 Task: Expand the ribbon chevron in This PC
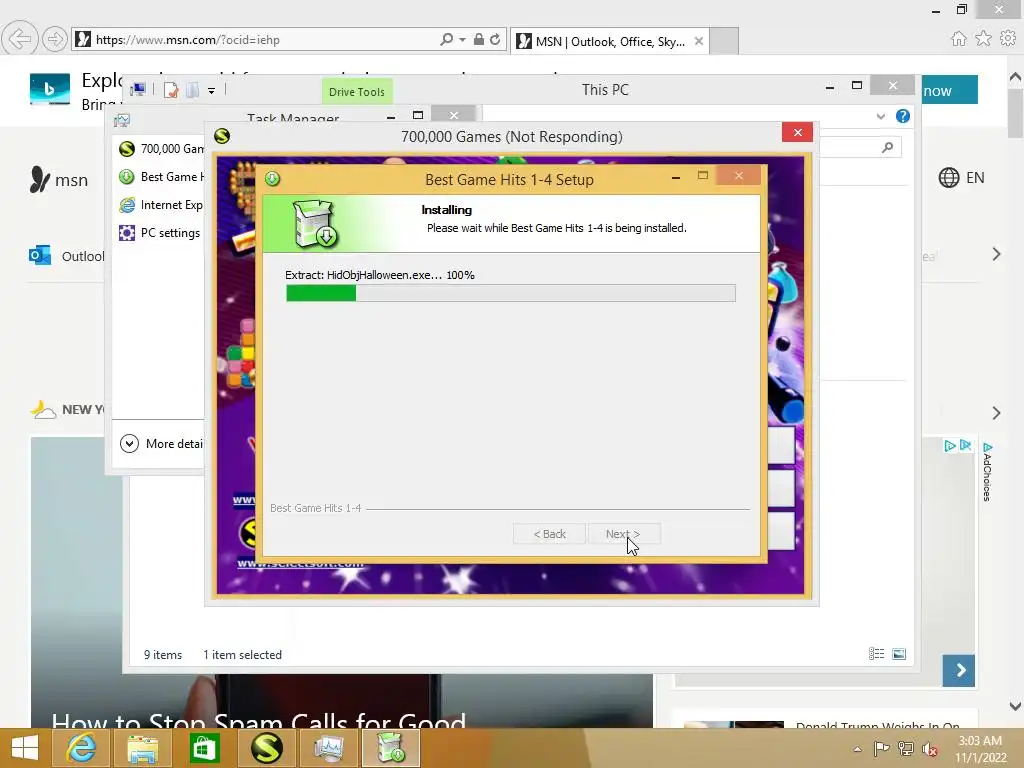pos(880,116)
